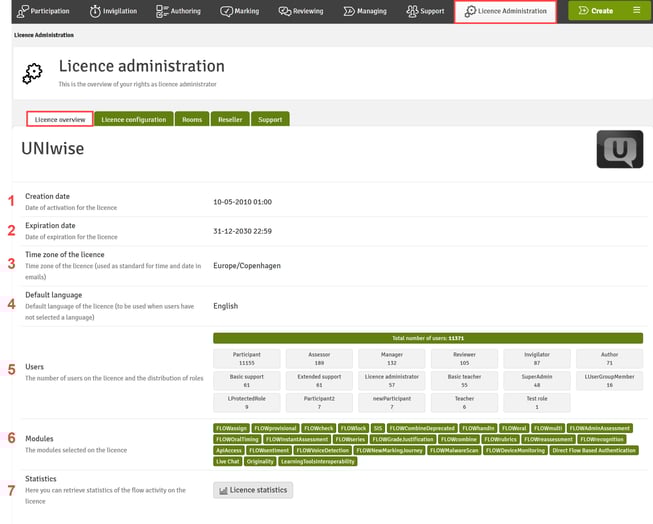
Task: Click the Managing envelope icon
Action: 350,11
